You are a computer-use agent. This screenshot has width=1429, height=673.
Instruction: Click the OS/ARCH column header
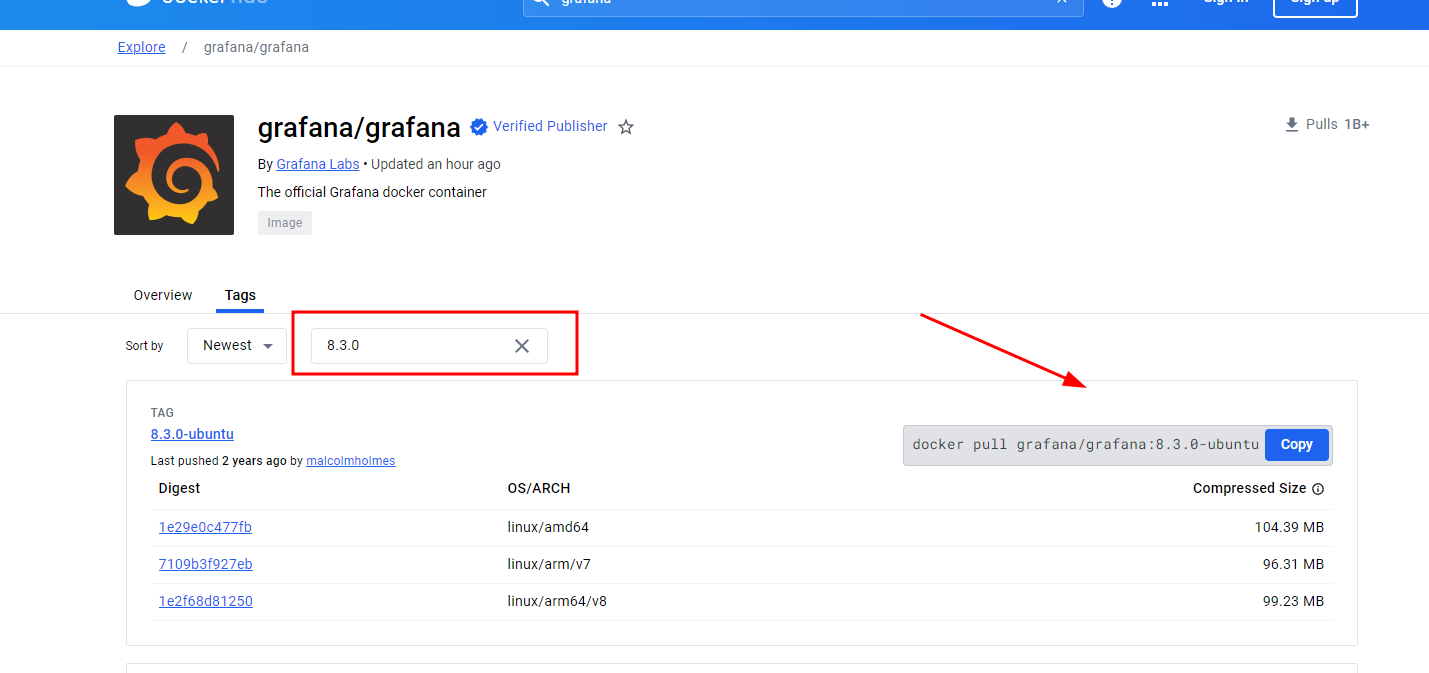(x=538, y=488)
